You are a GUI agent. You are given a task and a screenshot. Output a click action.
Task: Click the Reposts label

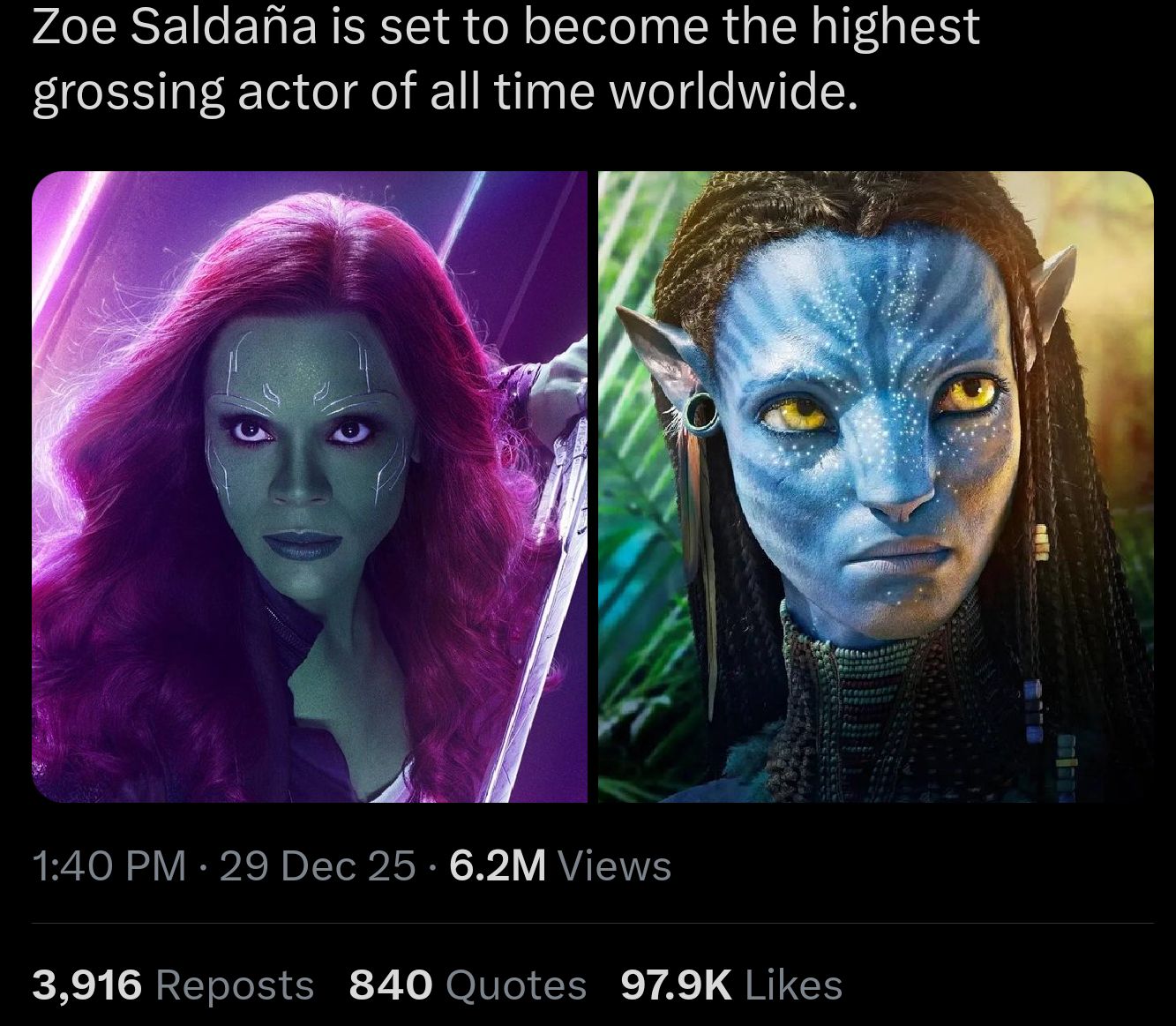click(235, 985)
